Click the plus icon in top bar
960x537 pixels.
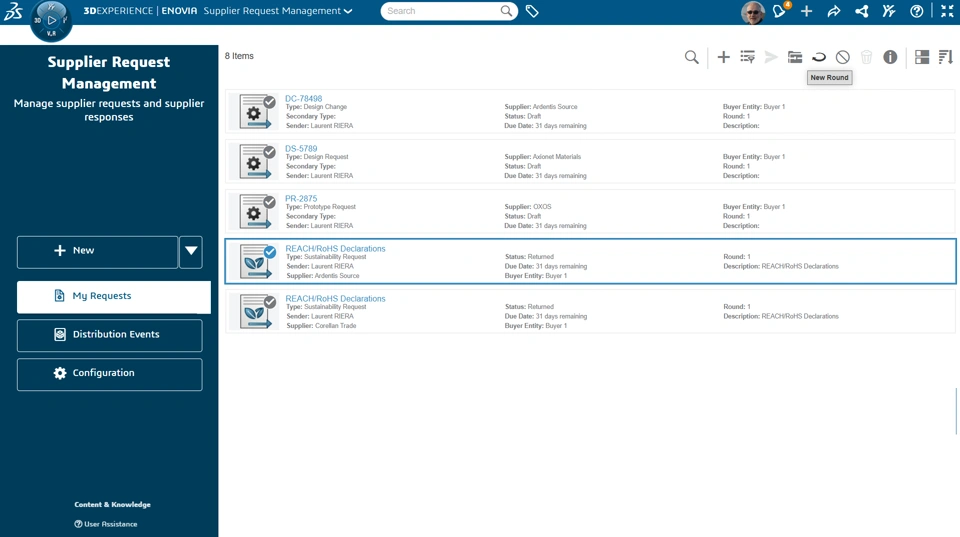pyautogui.click(x=806, y=11)
